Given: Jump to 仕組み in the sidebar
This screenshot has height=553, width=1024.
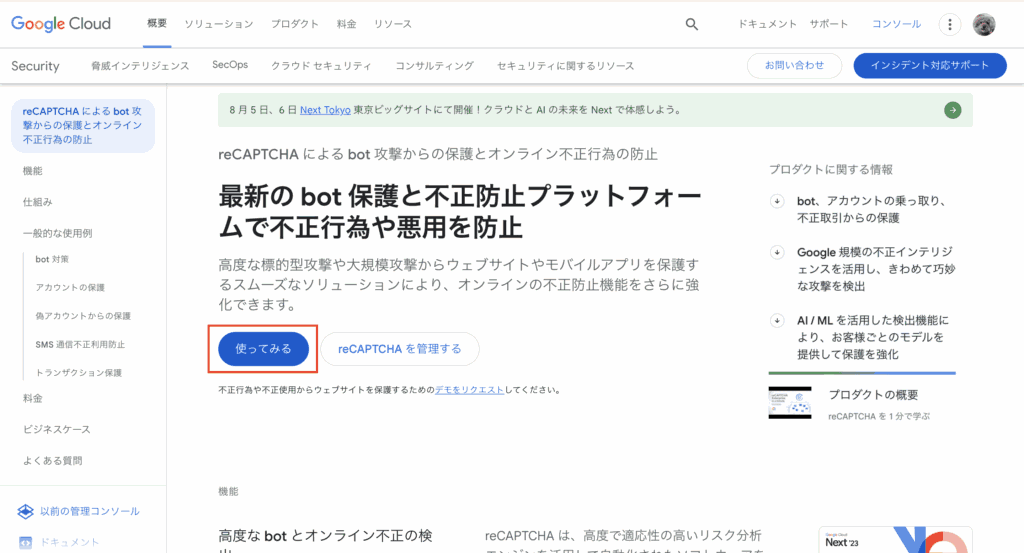Looking at the screenshot, I should [x=37, y=202].
